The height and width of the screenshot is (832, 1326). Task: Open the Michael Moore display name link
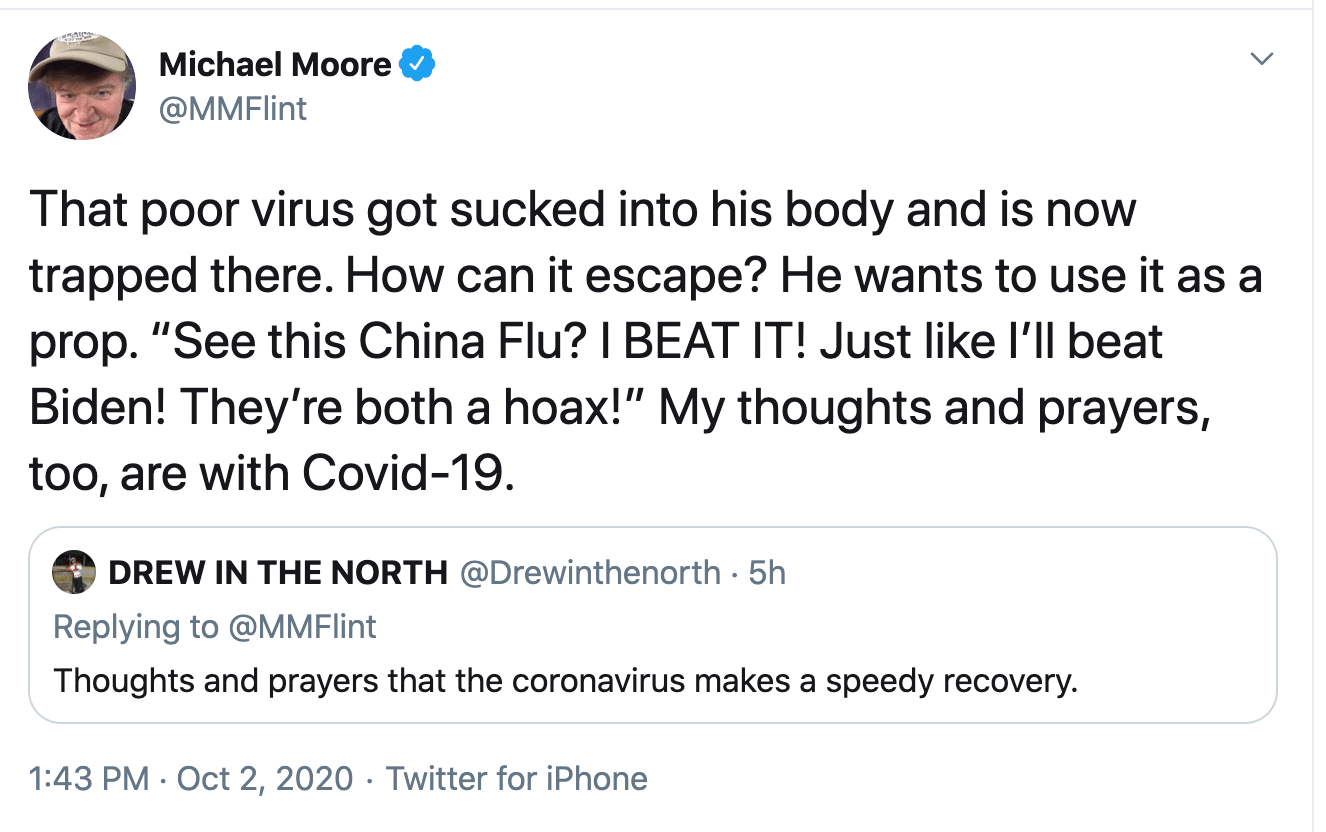pos(275,65)
